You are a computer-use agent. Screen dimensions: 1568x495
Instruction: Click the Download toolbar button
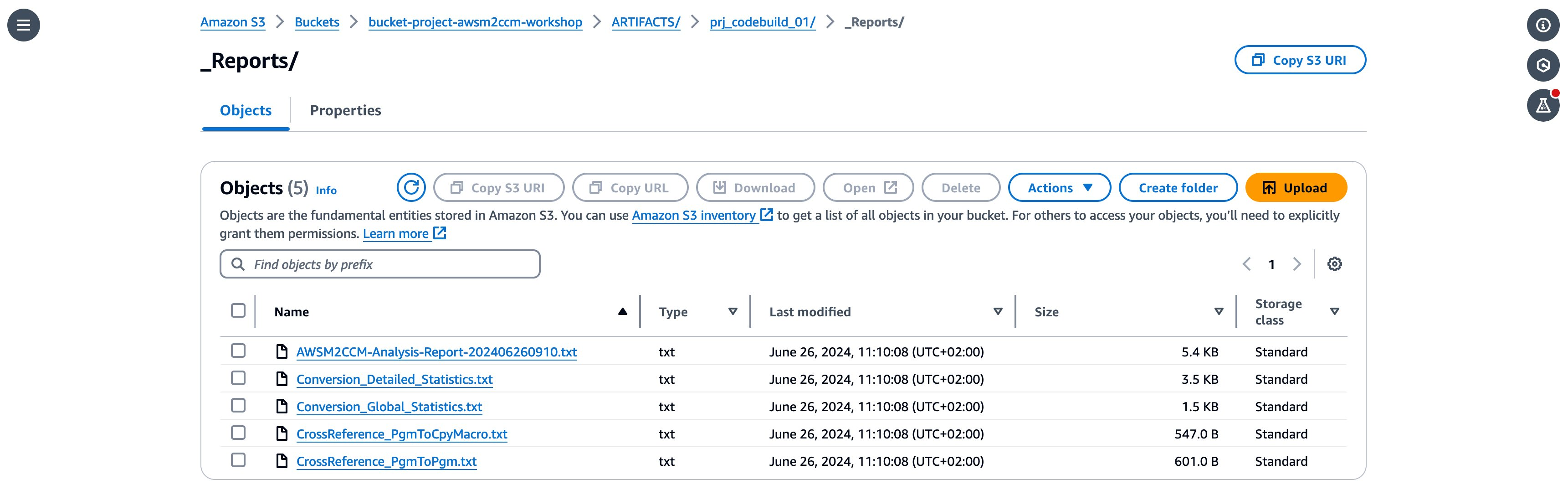coord(755,187)
